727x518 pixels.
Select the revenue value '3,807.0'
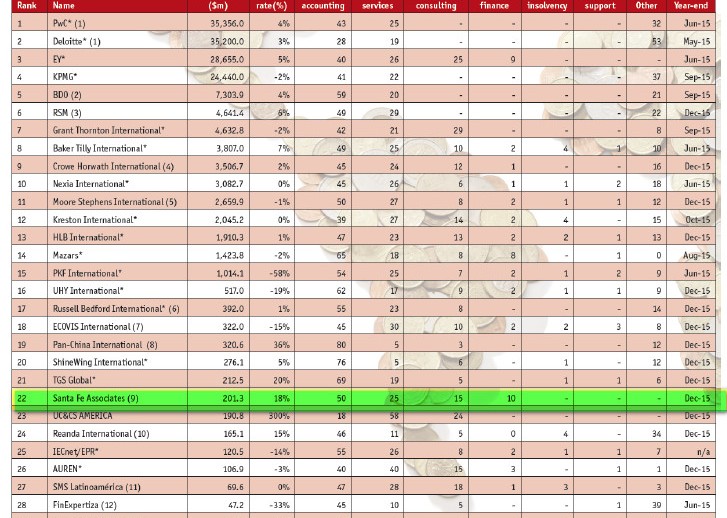pos(230,148)
